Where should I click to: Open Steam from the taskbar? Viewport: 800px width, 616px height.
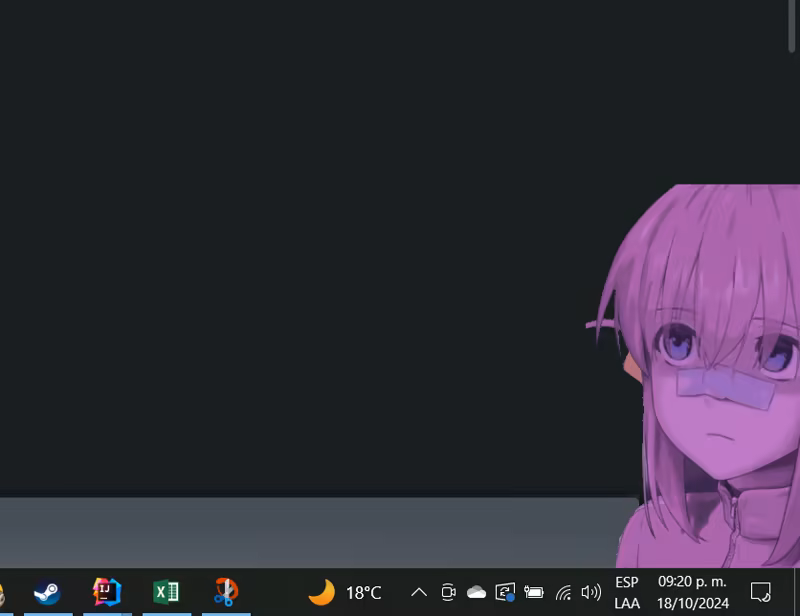(47, 592)
